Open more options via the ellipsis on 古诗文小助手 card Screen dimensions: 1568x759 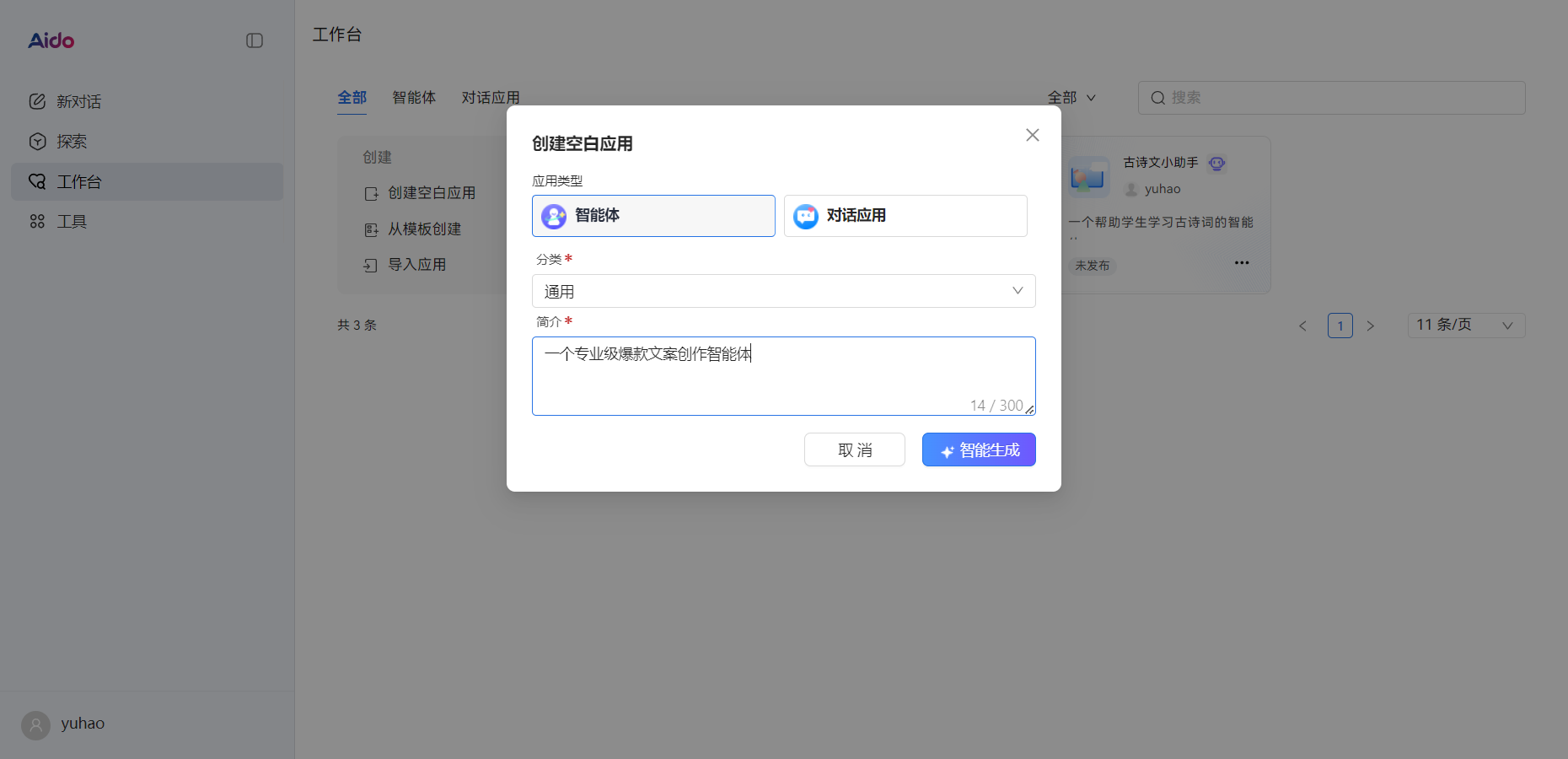[1241, 262]
